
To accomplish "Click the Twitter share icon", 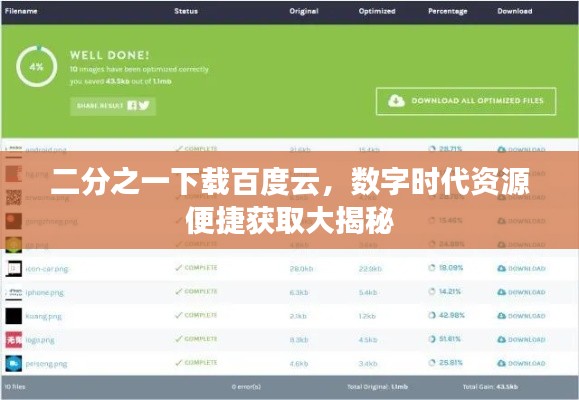I will click(144, 106).
